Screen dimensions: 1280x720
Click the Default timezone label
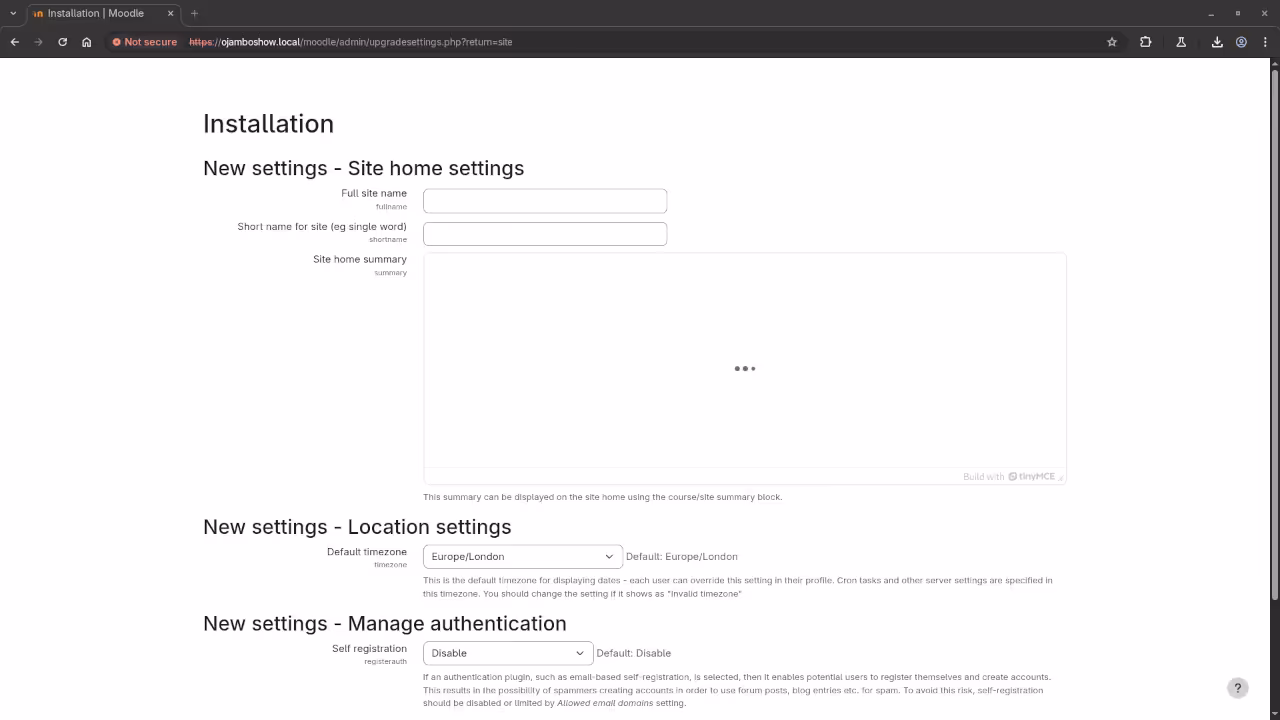367,552
